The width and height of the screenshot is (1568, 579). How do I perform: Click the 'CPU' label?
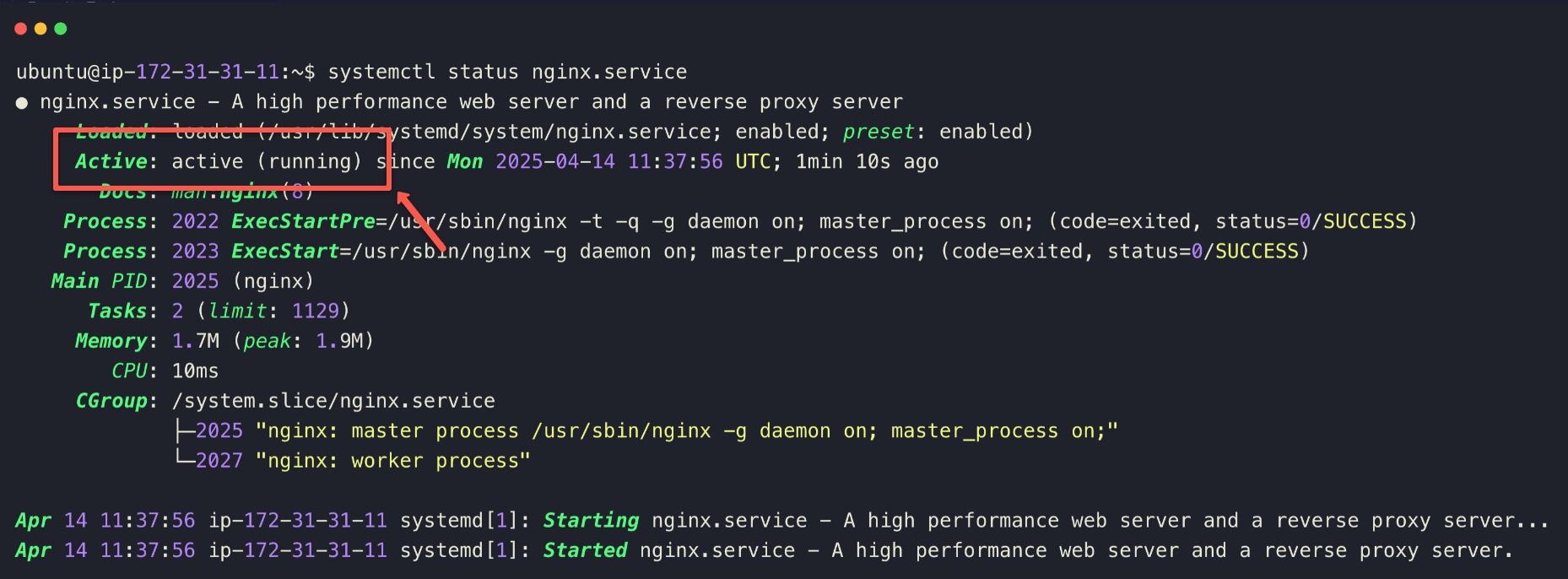click(x=129, y=371)
